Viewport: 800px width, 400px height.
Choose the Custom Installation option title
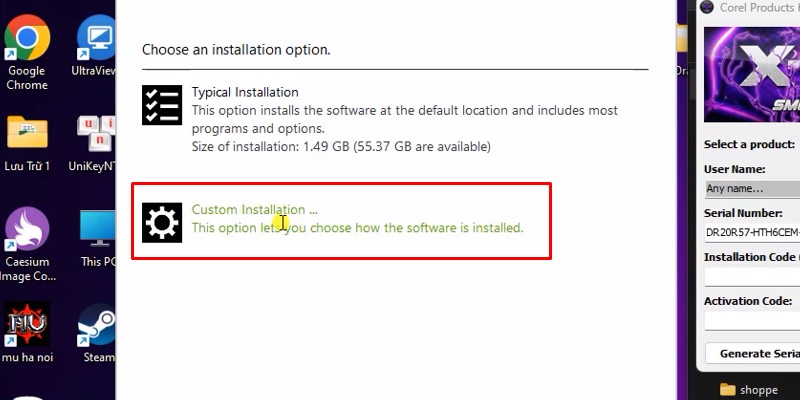click(254, 210)
